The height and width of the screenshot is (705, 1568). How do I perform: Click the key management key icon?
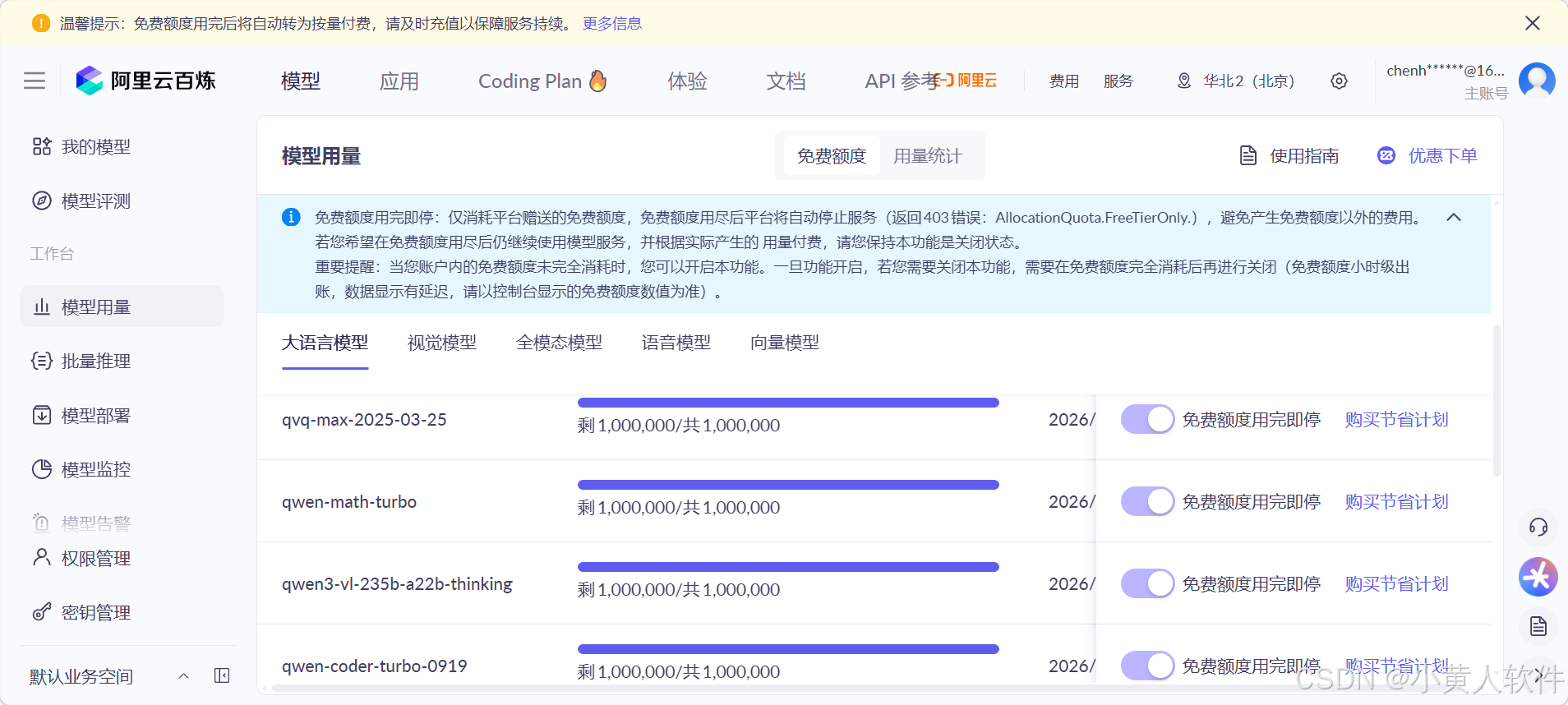coord(42,612)
